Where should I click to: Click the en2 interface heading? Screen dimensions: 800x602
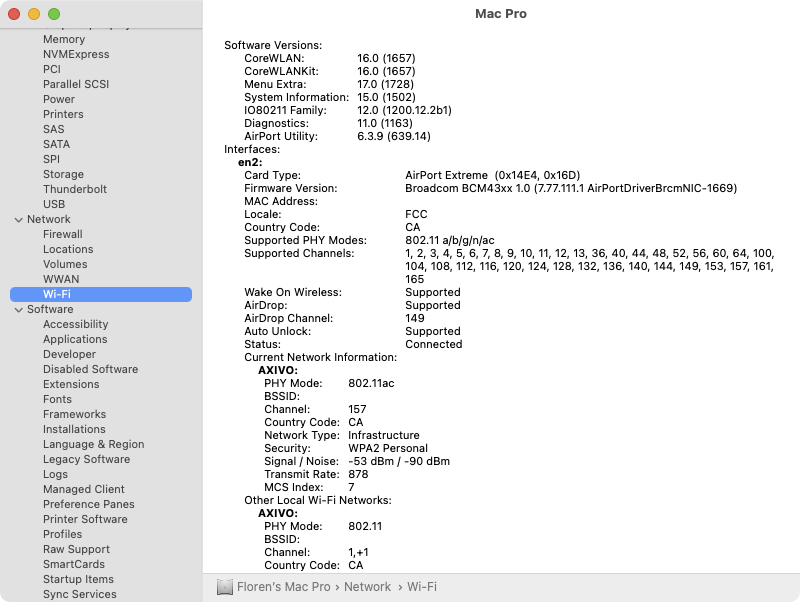click(x=250, y=162)
